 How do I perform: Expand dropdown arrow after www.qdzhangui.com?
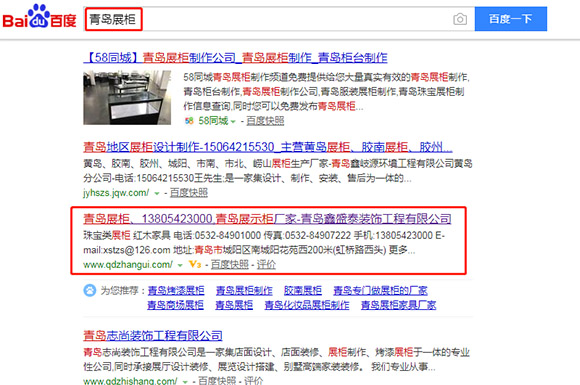tap(180, 265)
